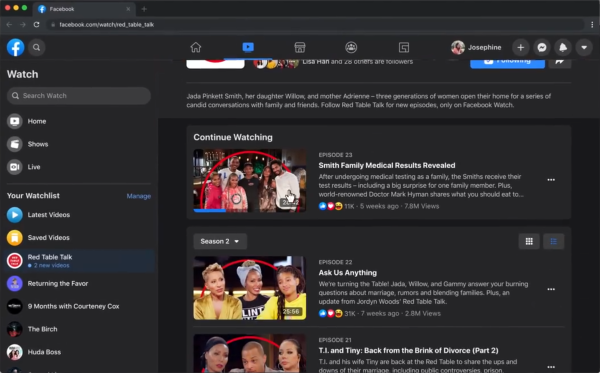Image resolution: width=600 pixels, height=373 pixels.
Task: Open Returning the Favor show
Action: 79,283
